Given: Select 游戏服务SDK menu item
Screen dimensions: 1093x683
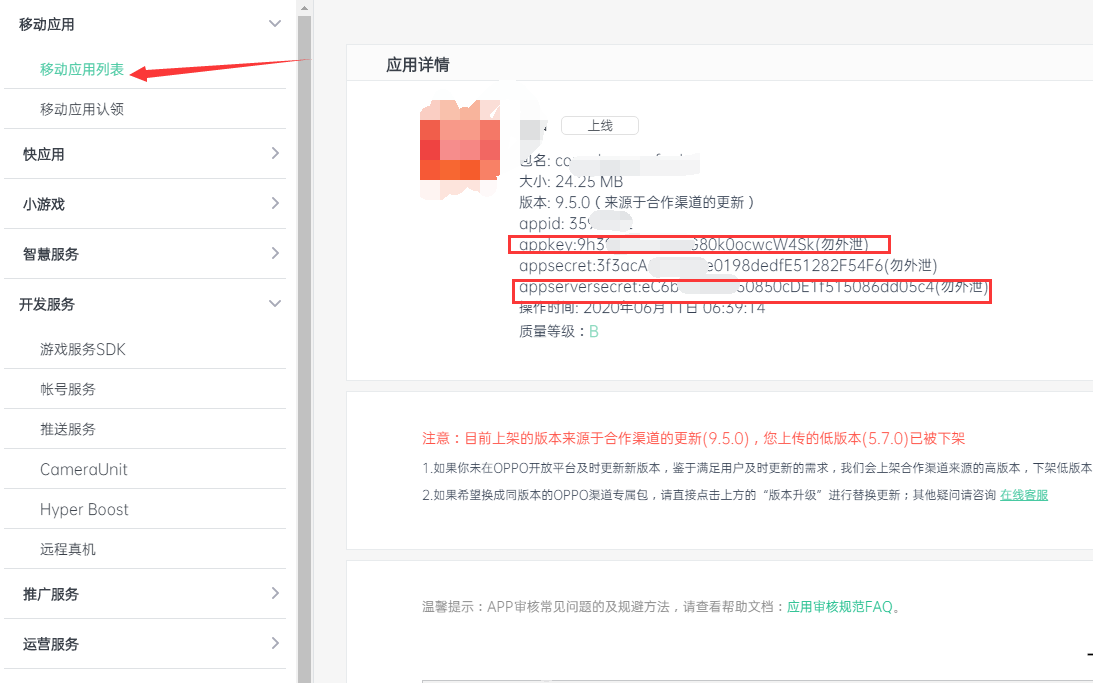Looking at the screenshot, I should point(82,349).
